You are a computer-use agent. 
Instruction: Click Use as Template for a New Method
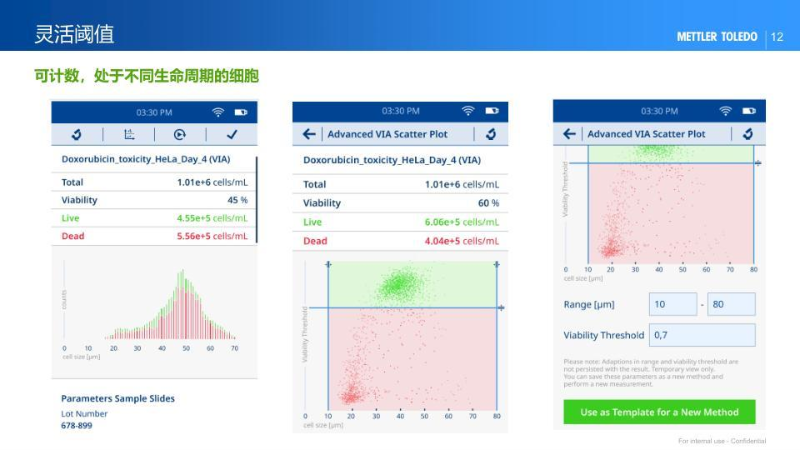click(x=659, y=412)
